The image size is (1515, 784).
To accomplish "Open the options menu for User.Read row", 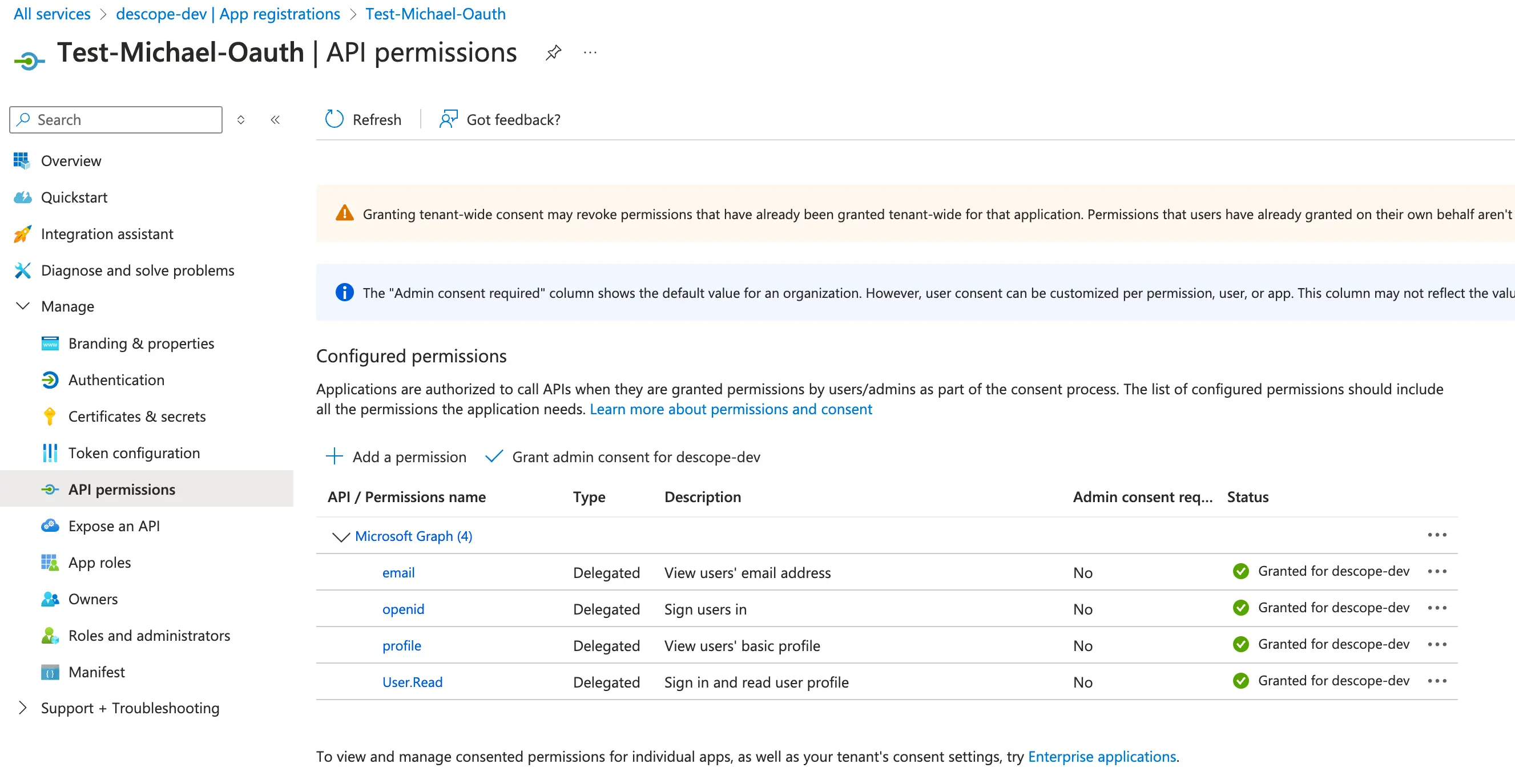I will point(1437,681).
